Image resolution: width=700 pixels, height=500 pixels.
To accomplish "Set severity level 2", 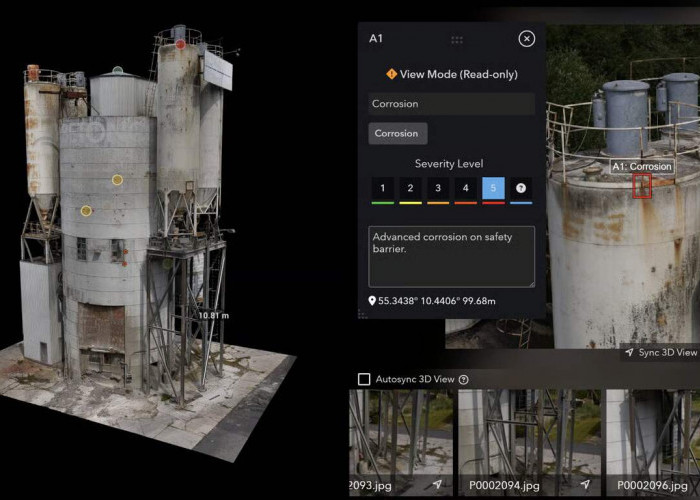I will click(410, 189).
